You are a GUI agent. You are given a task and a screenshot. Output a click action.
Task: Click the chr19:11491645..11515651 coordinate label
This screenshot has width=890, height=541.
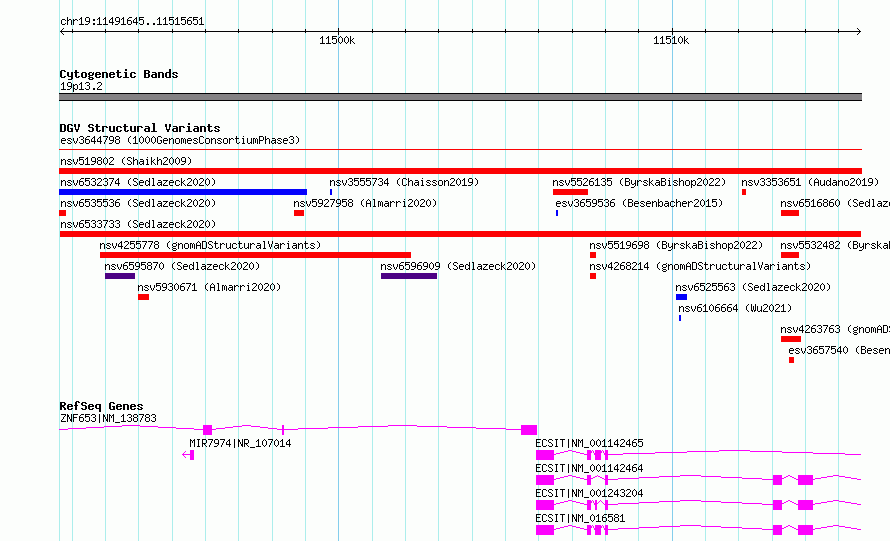132,21
